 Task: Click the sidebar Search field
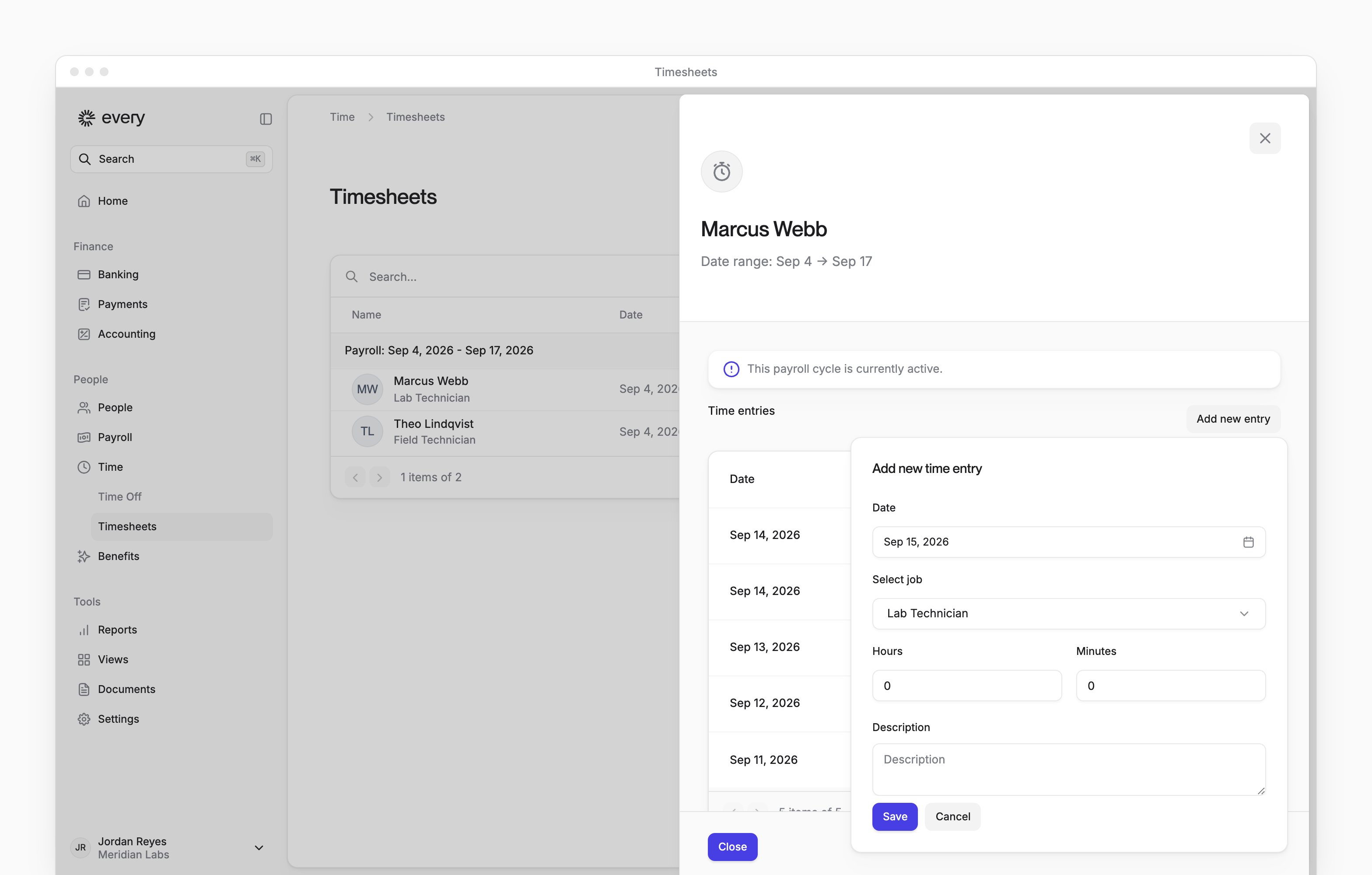click(x=171, y=159)
